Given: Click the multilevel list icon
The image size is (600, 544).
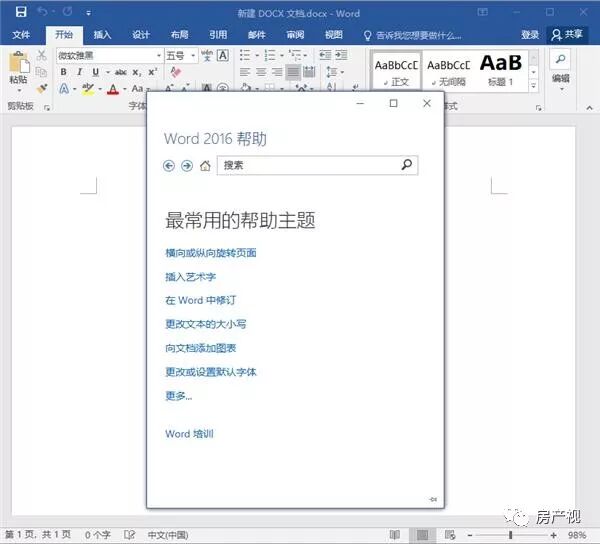Looking at the screenshot, I should 295,55.
